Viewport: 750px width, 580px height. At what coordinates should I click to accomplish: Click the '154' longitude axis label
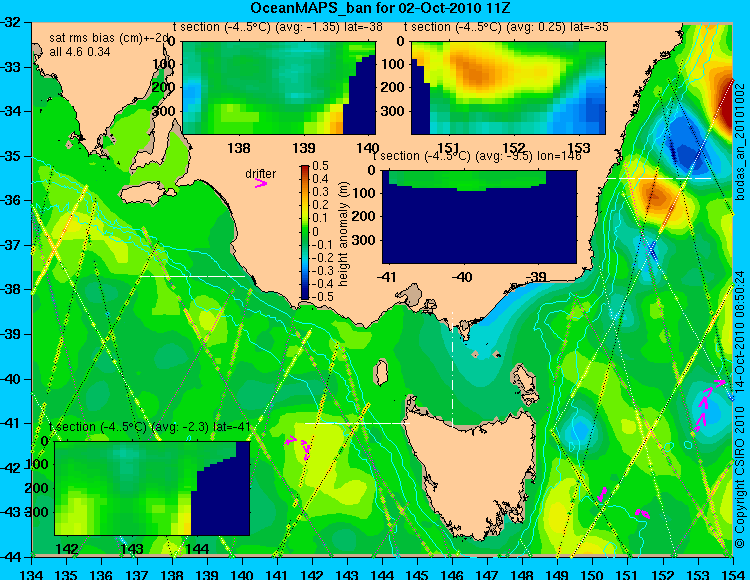click(733, 574)
